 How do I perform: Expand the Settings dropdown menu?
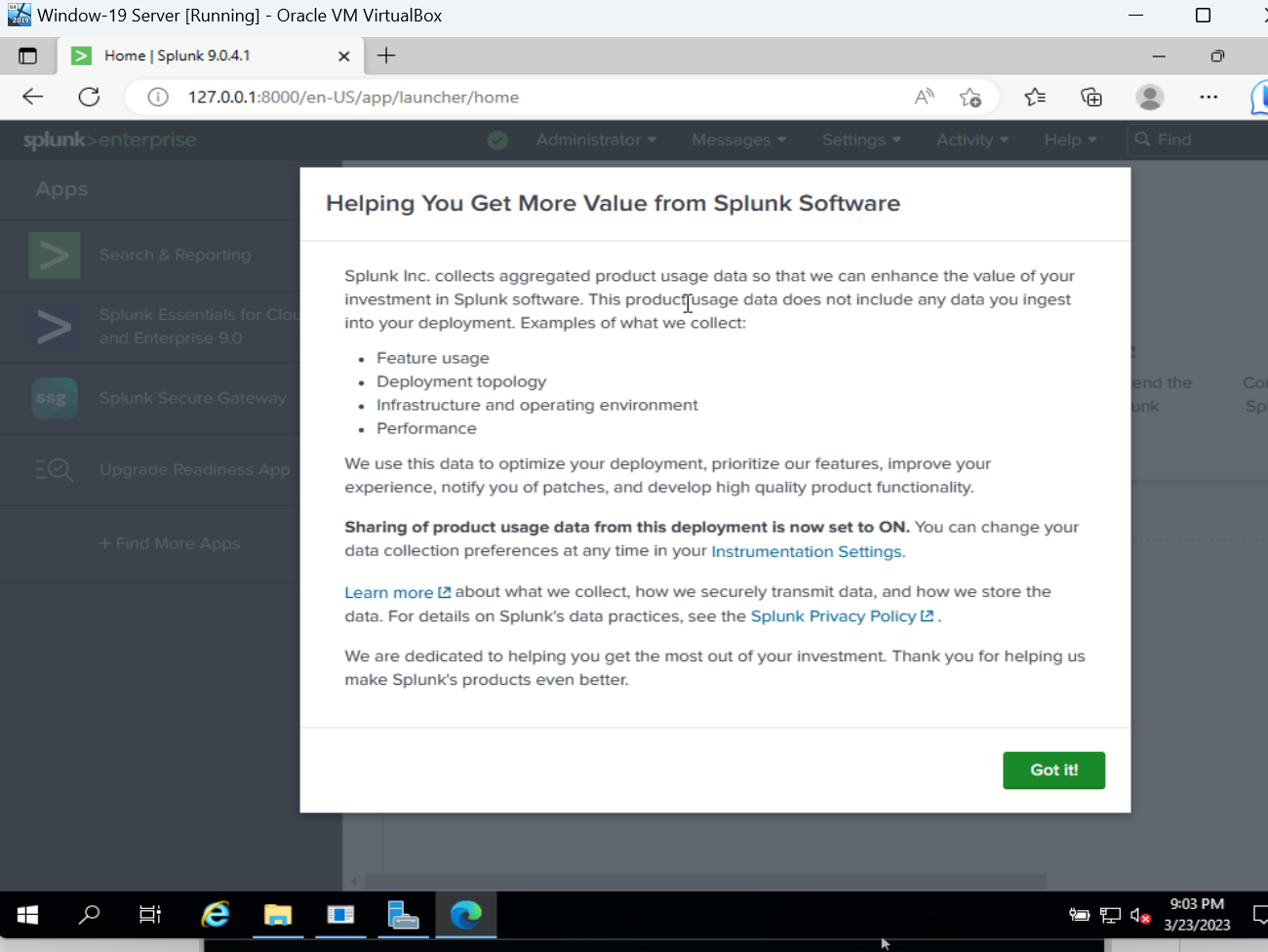(861, 139)
